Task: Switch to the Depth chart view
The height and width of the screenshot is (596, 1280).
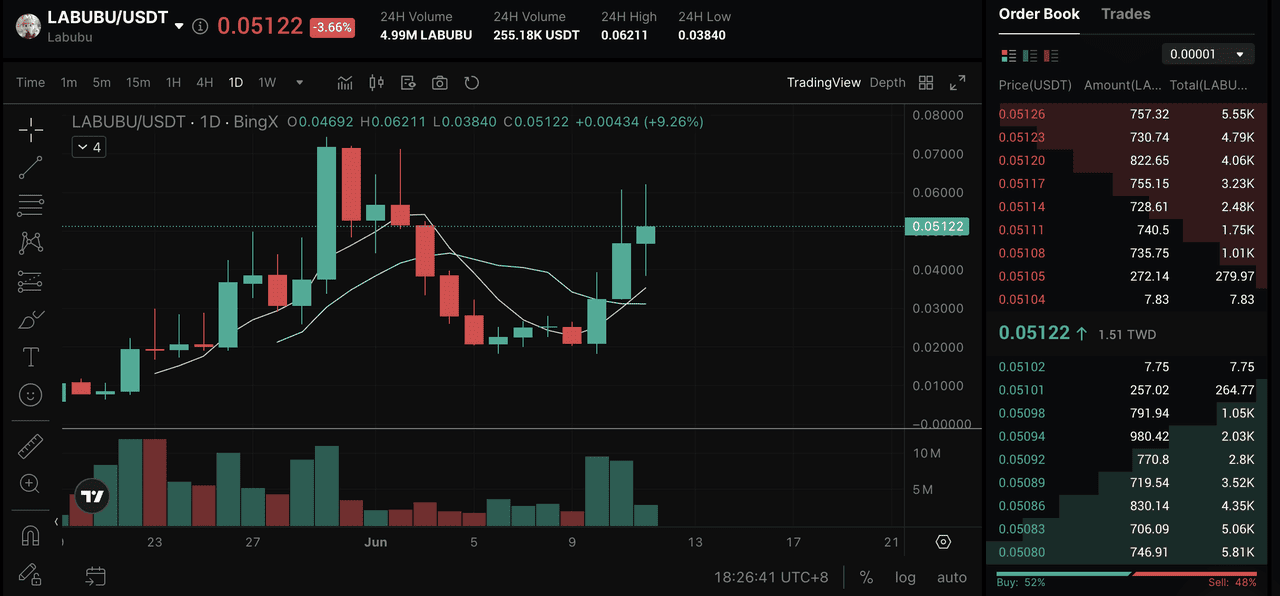Action: 887,83
